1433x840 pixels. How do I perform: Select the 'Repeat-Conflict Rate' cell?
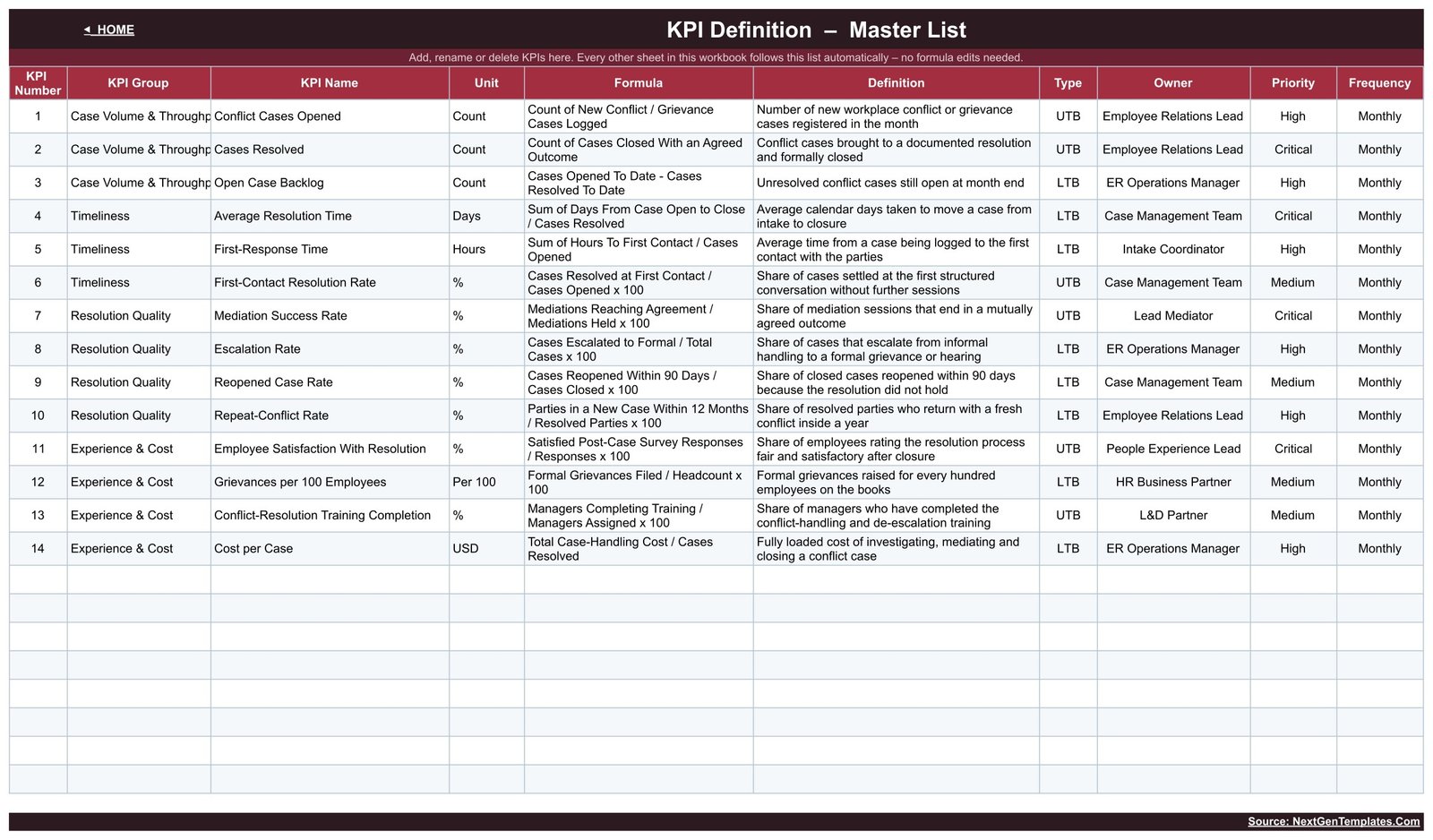(x=330, y=416)
